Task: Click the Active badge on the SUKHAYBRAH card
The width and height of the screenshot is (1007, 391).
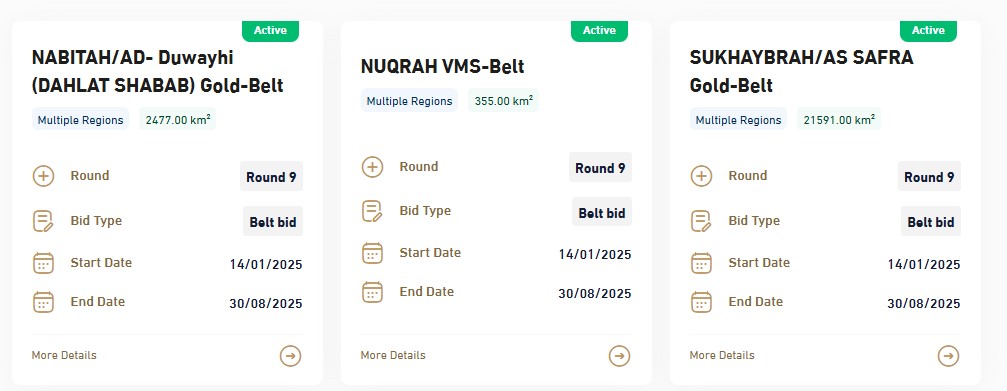Action: tap(928, 31)
